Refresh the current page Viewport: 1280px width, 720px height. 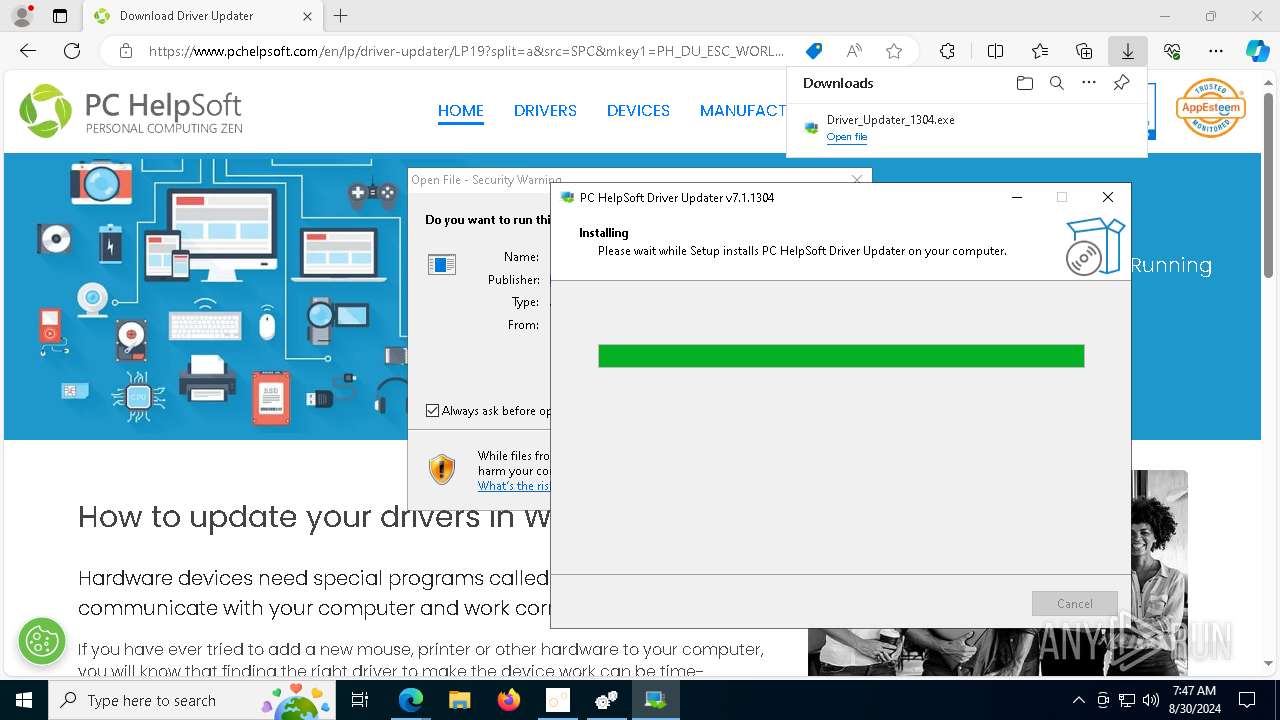[x=72, y=51]
